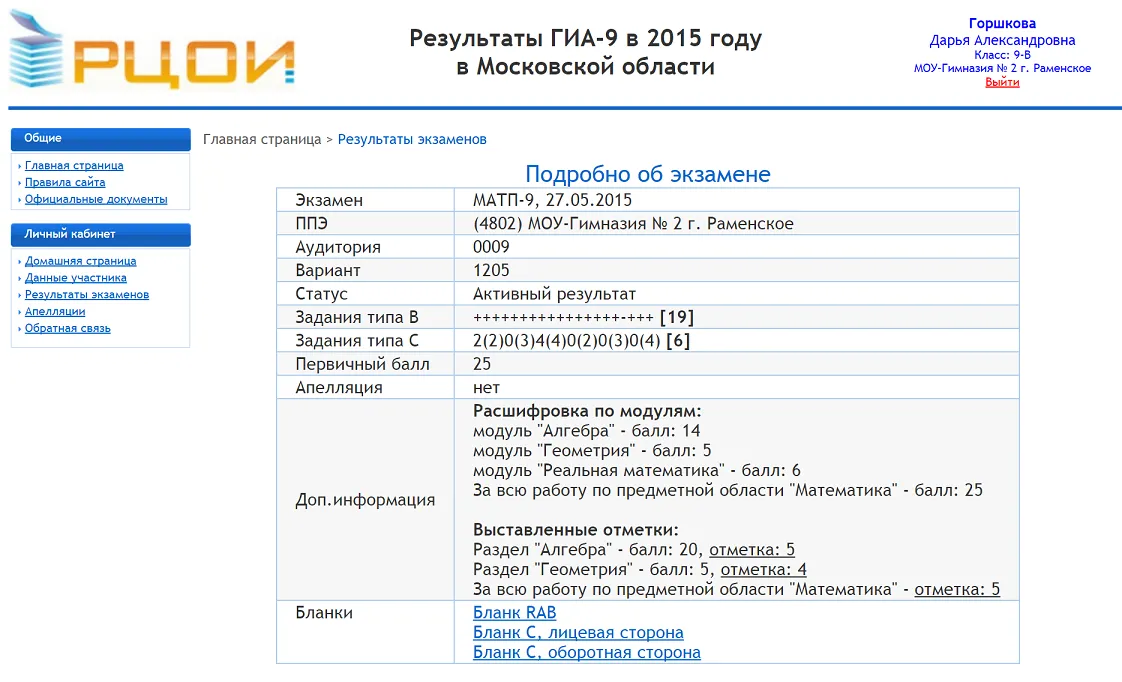Image resolution: width=1122 pixels, height=682 pixels.
Task: Click the Задания типа B result string
Action: pyautogui.click(x=583, y=317)
